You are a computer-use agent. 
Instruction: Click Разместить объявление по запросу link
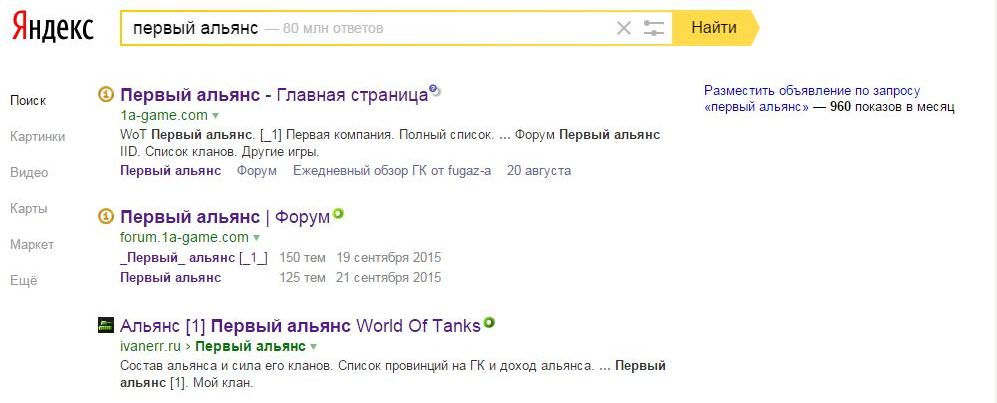[812, 91]
